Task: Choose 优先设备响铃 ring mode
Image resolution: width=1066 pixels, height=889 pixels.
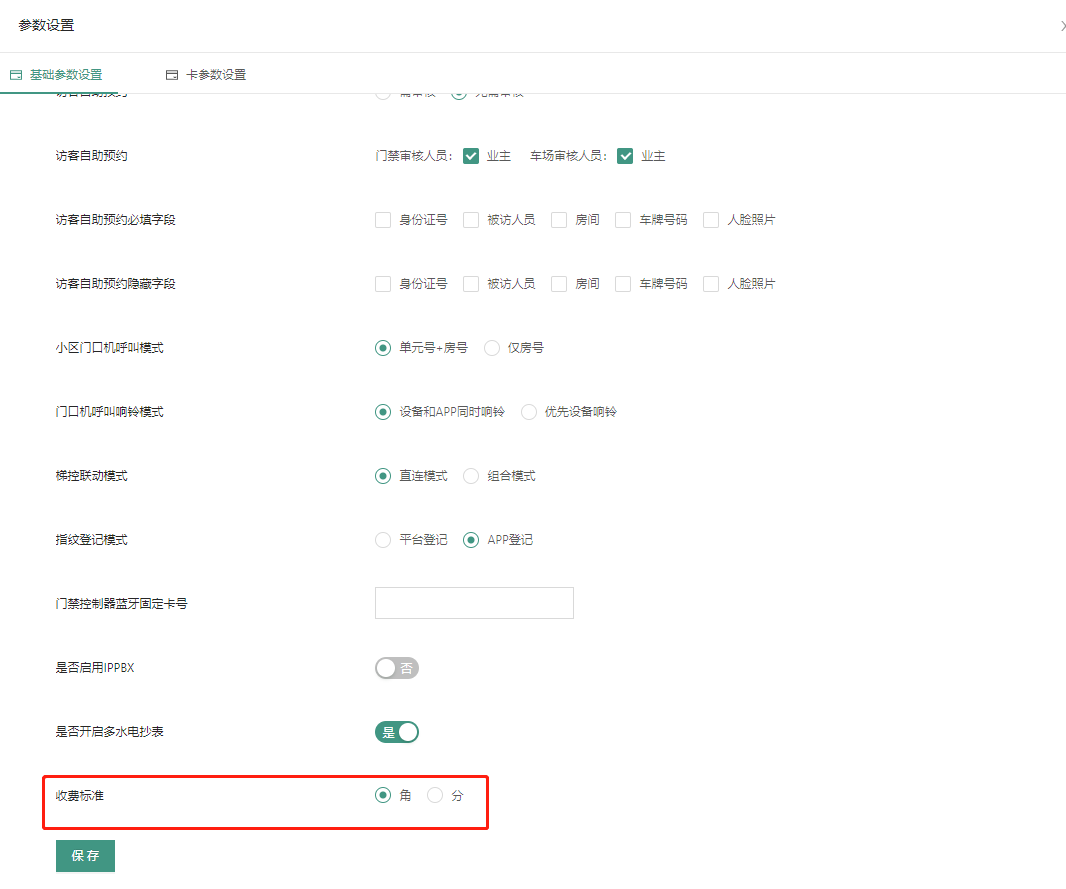Action: [x=529, y=412]
